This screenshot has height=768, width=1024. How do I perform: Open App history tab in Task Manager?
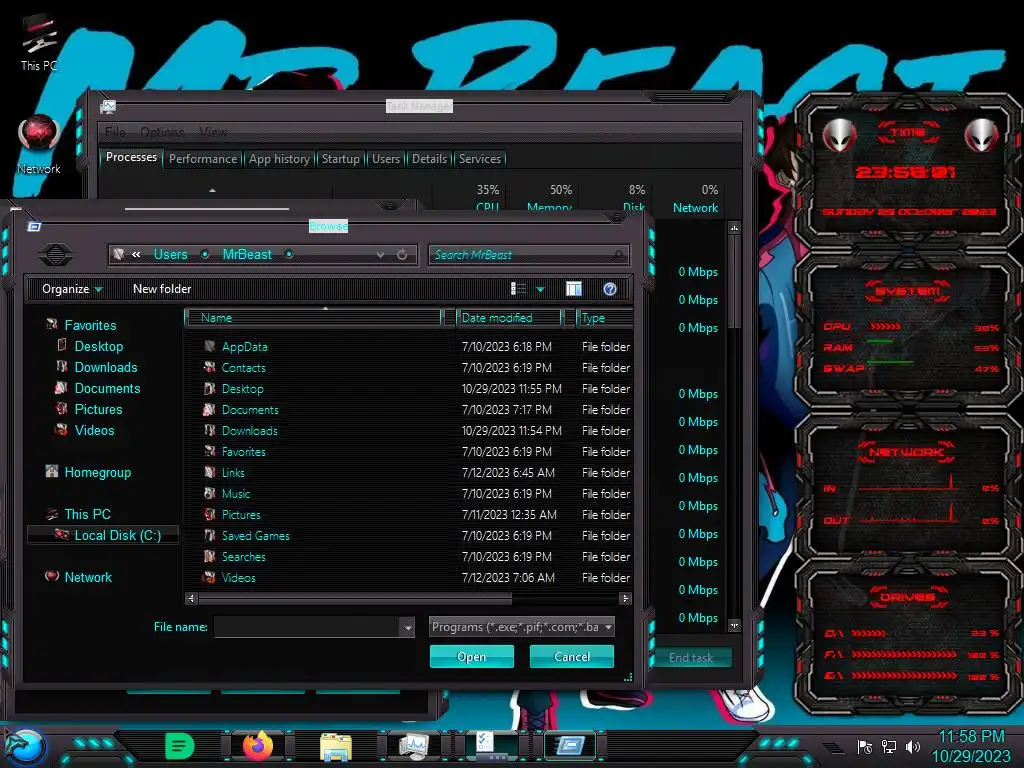click(279, 159)
